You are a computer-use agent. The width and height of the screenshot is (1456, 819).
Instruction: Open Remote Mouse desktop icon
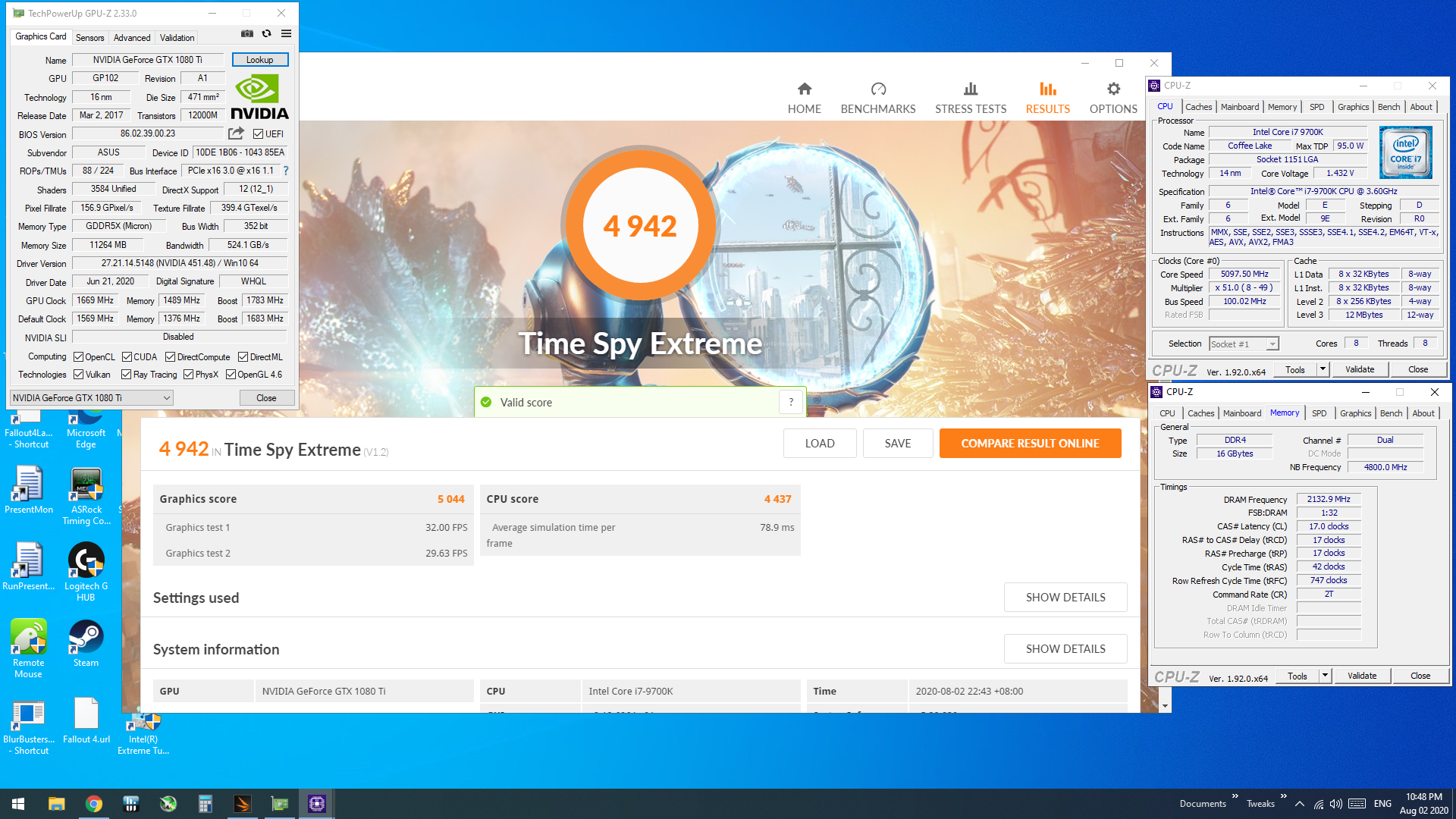tap(29, 648)
